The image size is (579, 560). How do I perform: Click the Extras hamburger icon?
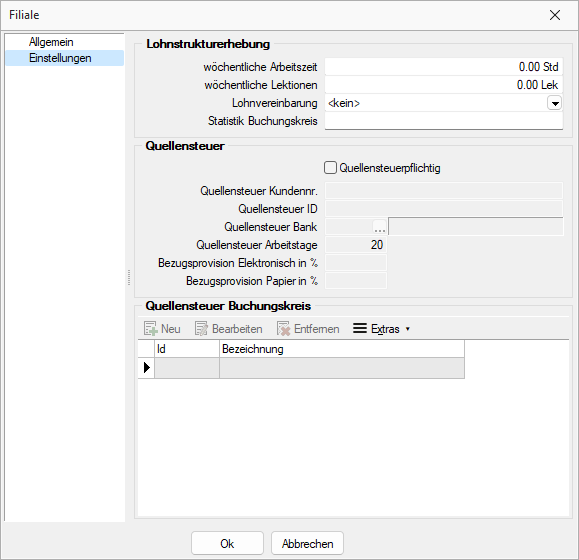(360, 328)
